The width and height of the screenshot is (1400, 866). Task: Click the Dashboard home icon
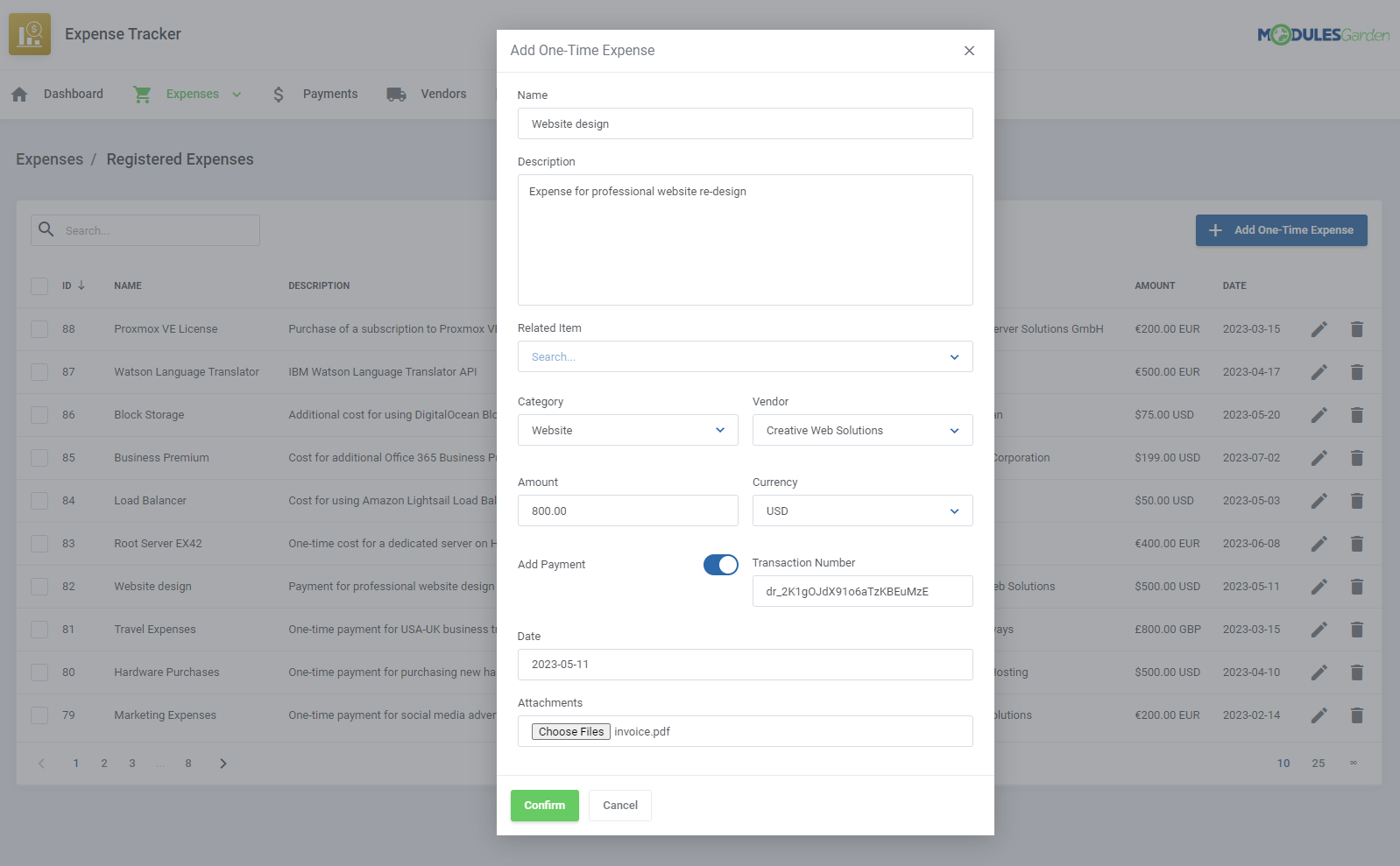click(x=19, y=95)
